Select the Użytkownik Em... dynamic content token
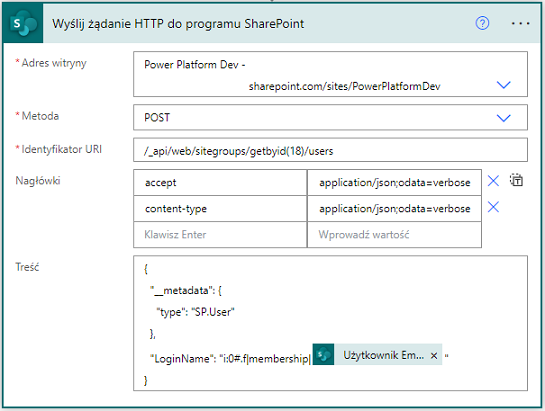Screen dimensions: 545x411 coord(377,355)
